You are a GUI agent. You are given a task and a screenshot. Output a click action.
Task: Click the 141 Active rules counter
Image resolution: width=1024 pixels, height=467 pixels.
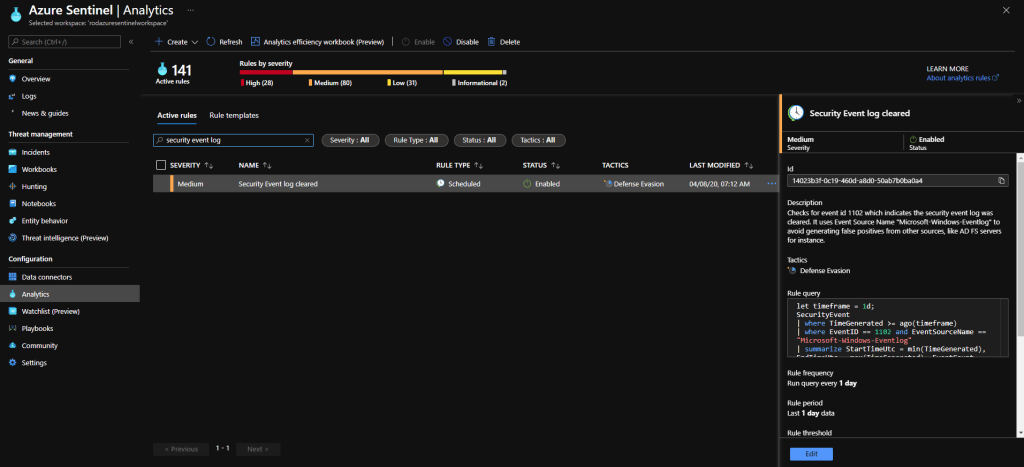click(174, 73)
